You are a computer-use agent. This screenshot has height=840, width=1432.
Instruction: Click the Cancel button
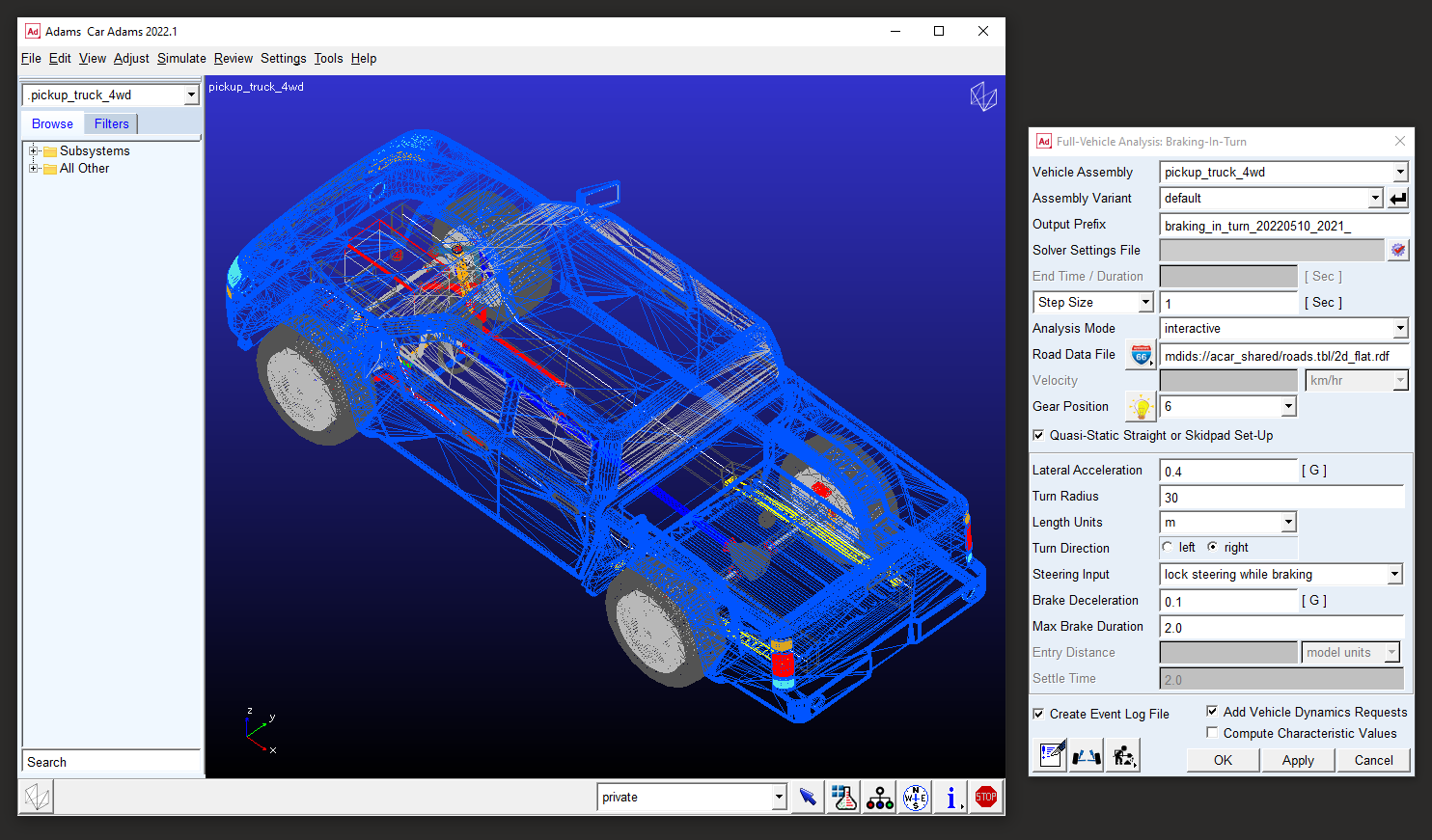[1373, 760]
